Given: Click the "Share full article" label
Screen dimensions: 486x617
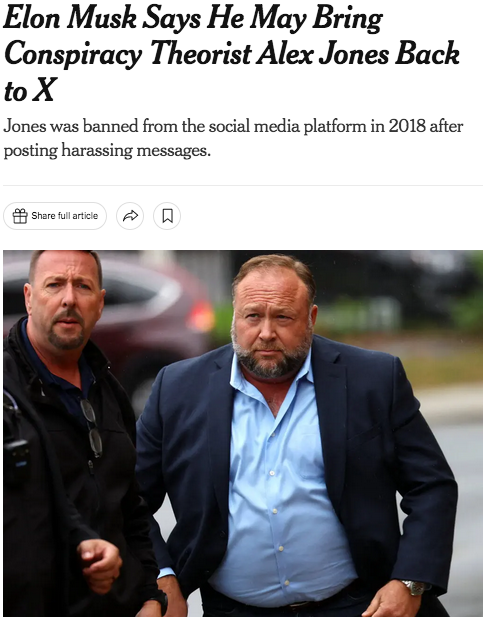Looking at the screenshot, I should [65, 216].
